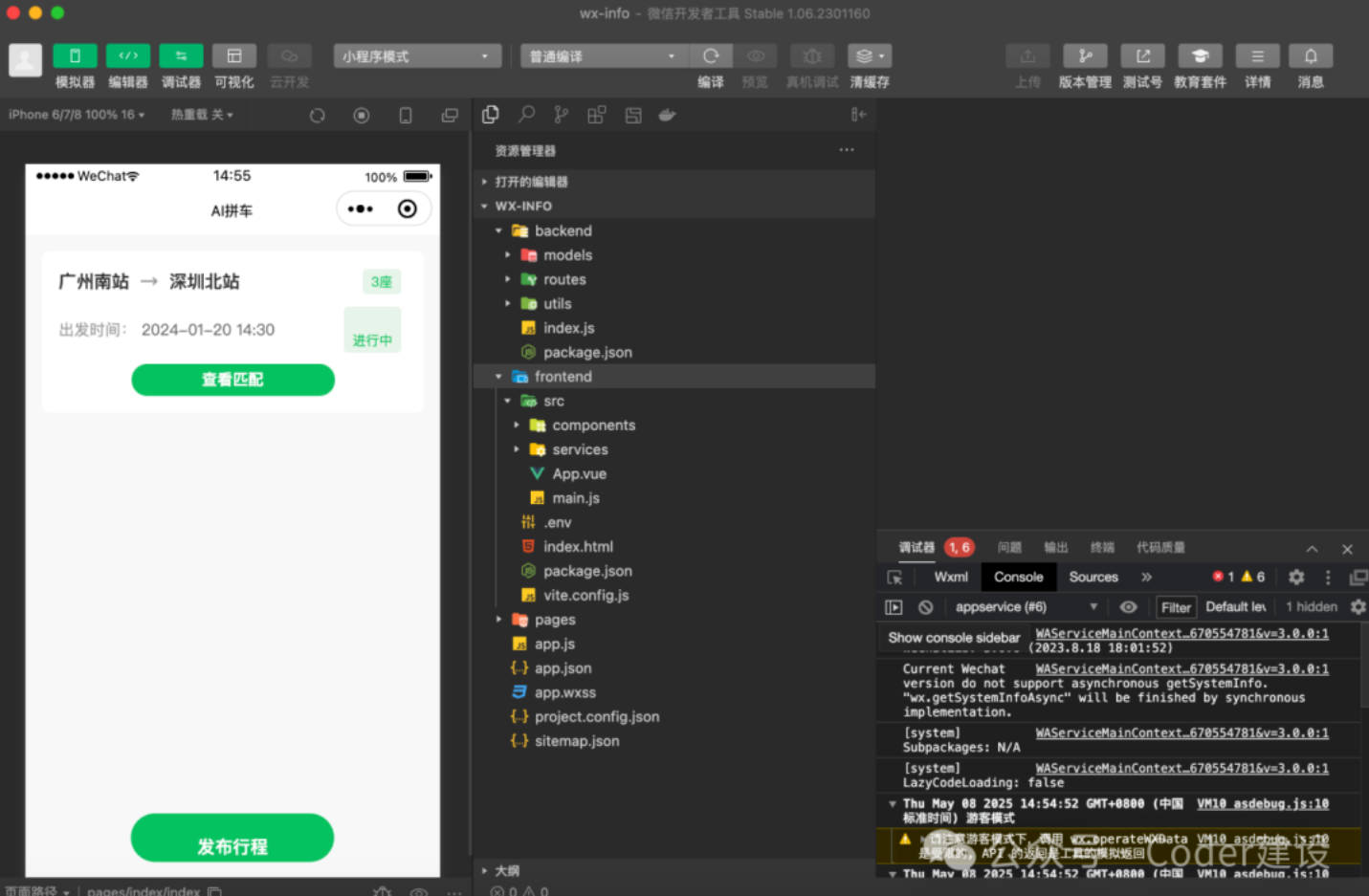Type in the console Filter field
The width and height of the screenshot is (1369, 896).
pos(1176,607)
